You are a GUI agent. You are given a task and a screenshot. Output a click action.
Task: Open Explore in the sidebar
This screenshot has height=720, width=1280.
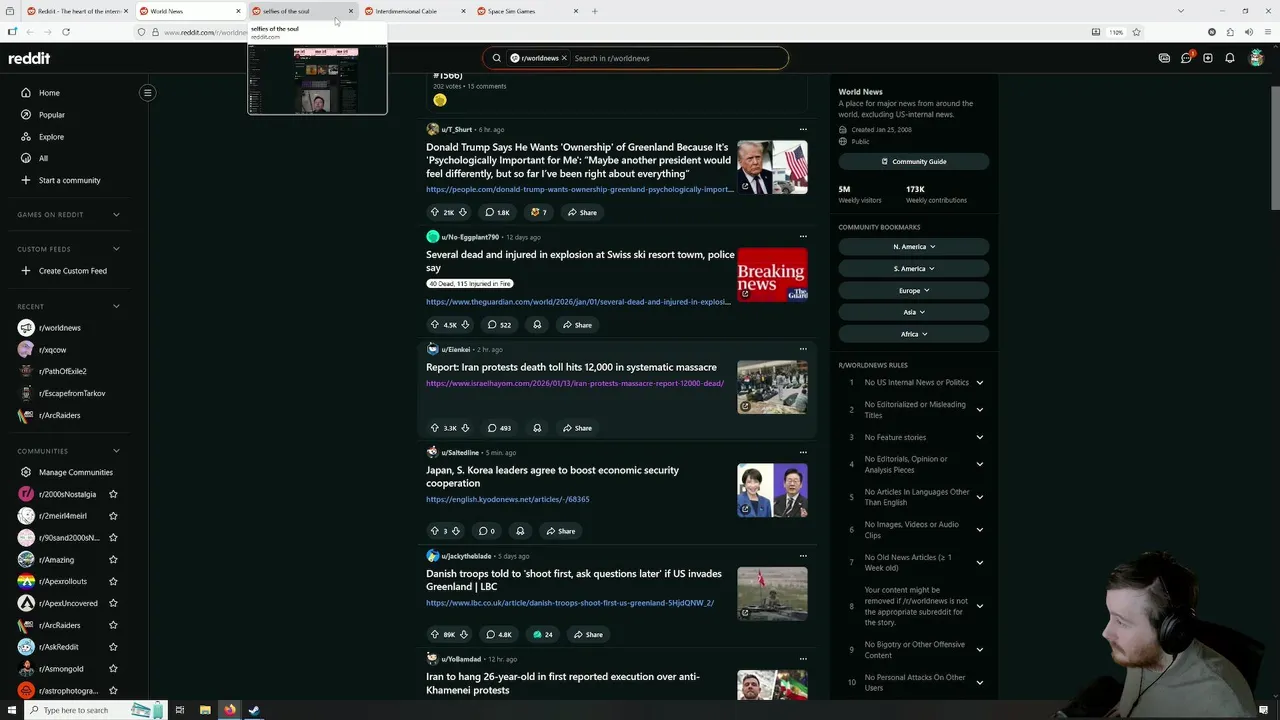point(51,137)
